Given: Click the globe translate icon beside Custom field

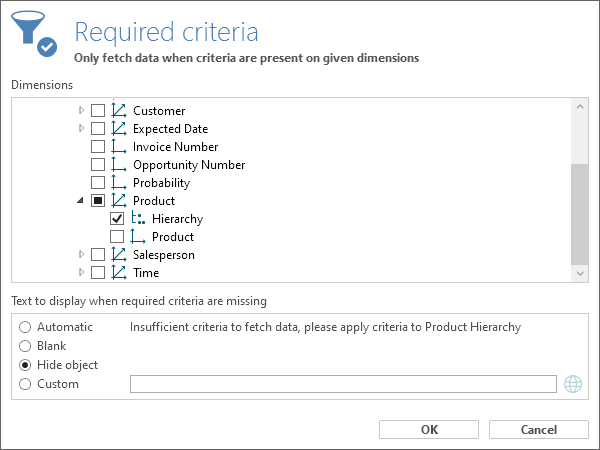Looking at the screenshot, I should (x=573, y=384).
